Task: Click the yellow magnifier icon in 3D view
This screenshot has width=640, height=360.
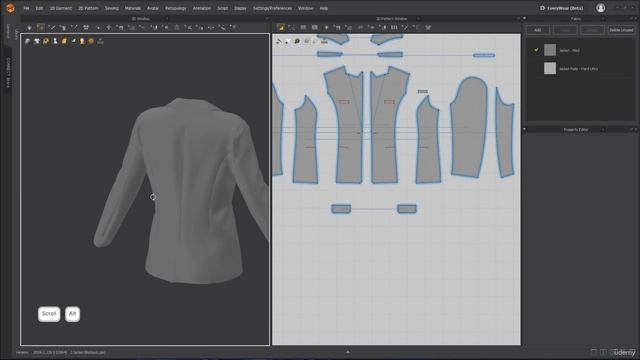Action: [x=46, y=41]
